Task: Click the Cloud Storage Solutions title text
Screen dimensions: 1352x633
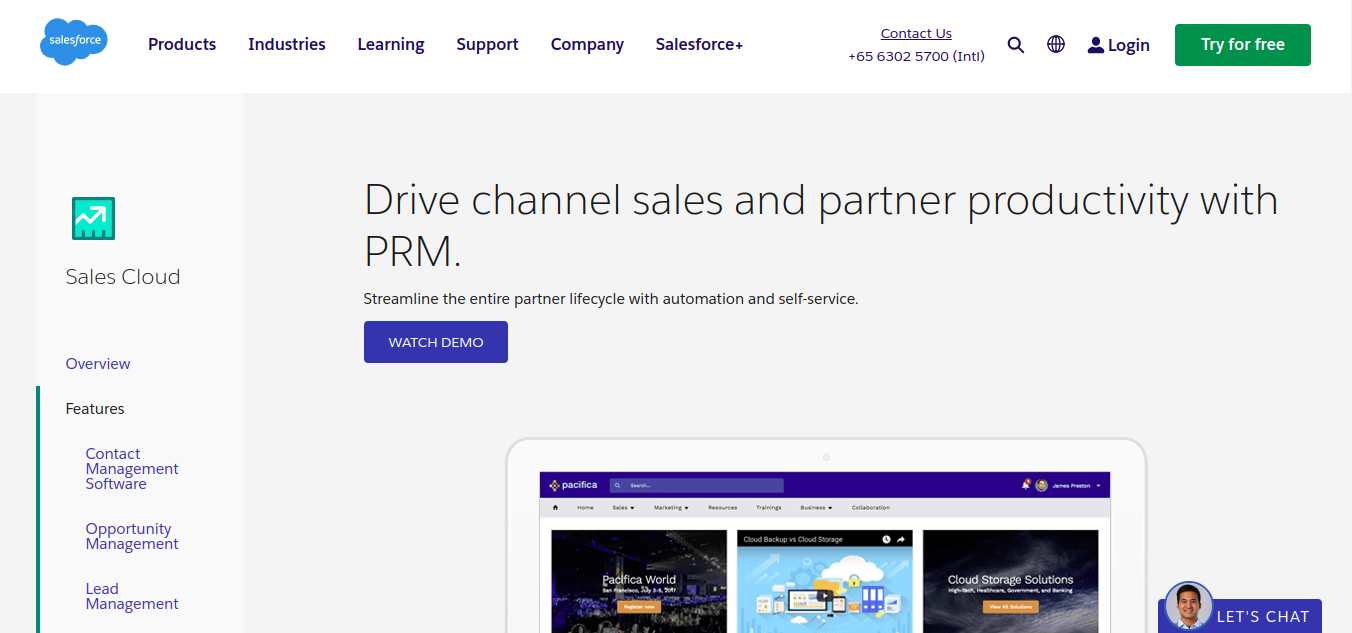Action: [x=1010, y=579]
